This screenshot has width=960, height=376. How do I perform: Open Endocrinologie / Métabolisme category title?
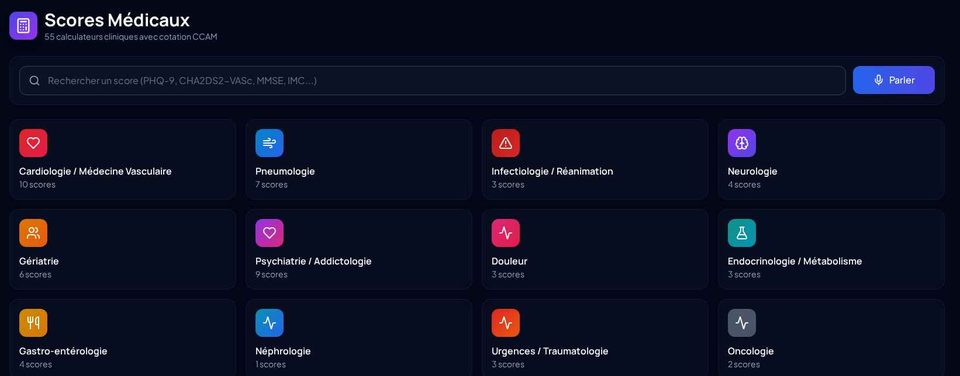[795, 261]
